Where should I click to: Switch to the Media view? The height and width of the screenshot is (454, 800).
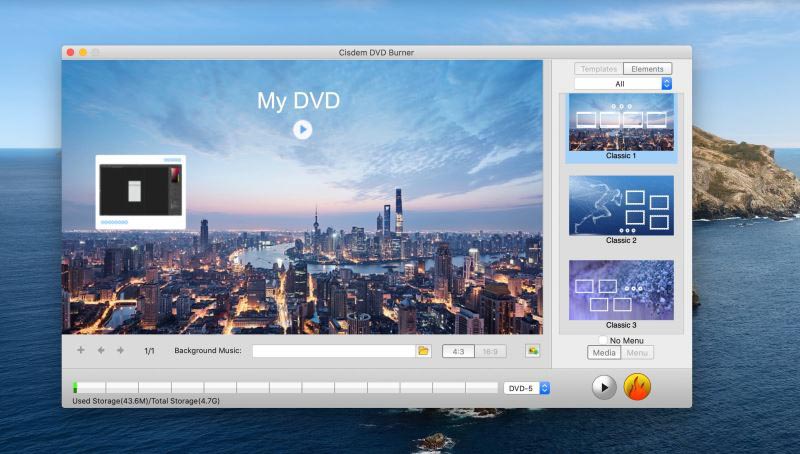click(604, 352)
